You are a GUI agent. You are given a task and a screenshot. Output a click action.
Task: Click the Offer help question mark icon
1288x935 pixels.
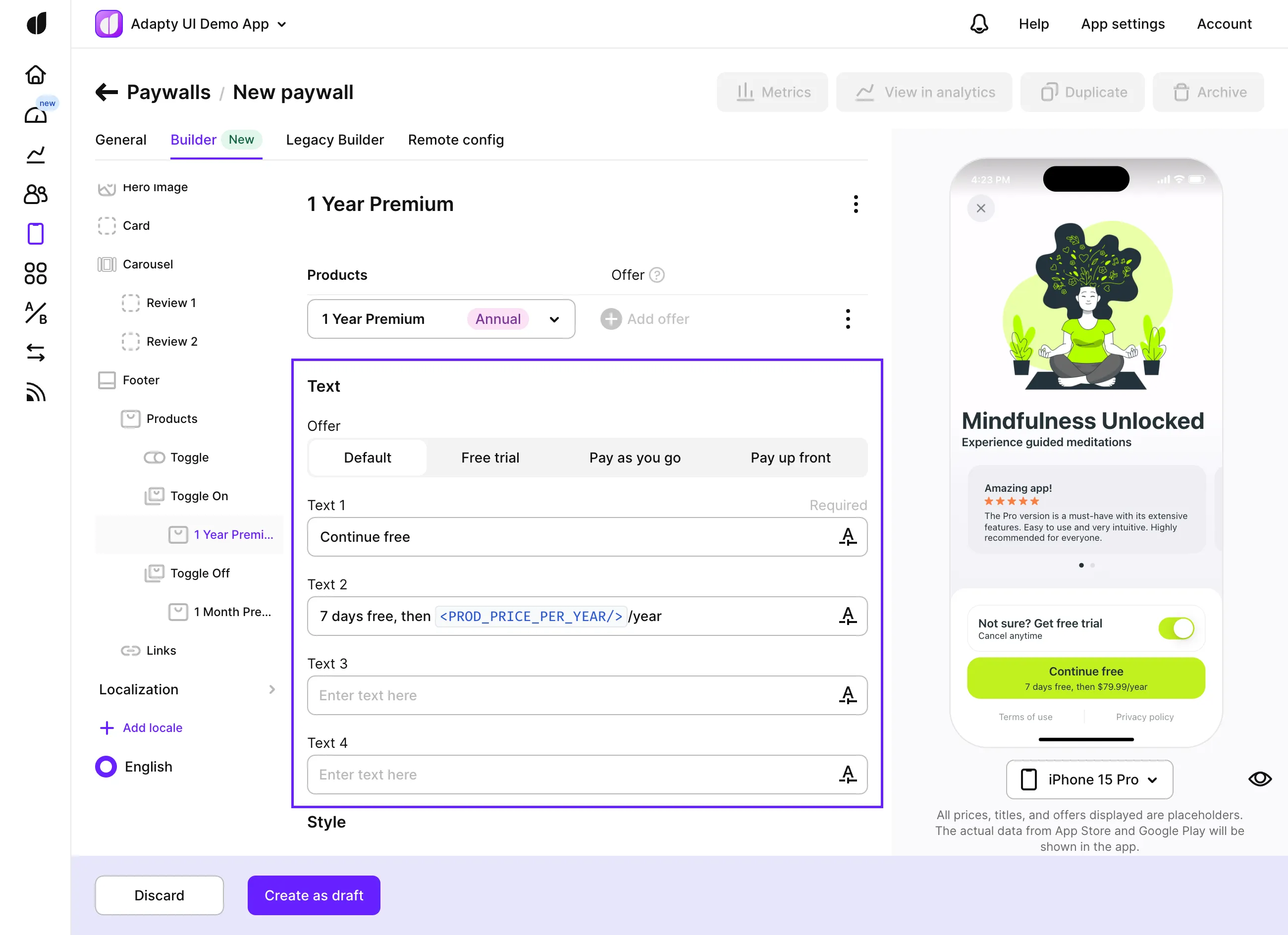(656, 275)
